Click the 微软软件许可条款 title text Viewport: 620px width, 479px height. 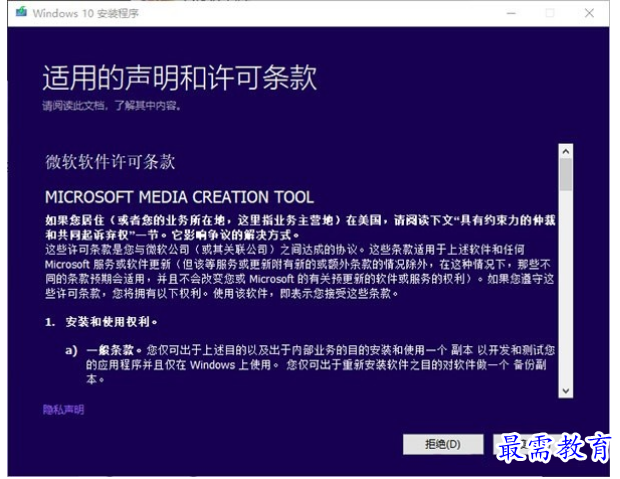point(110,162)
